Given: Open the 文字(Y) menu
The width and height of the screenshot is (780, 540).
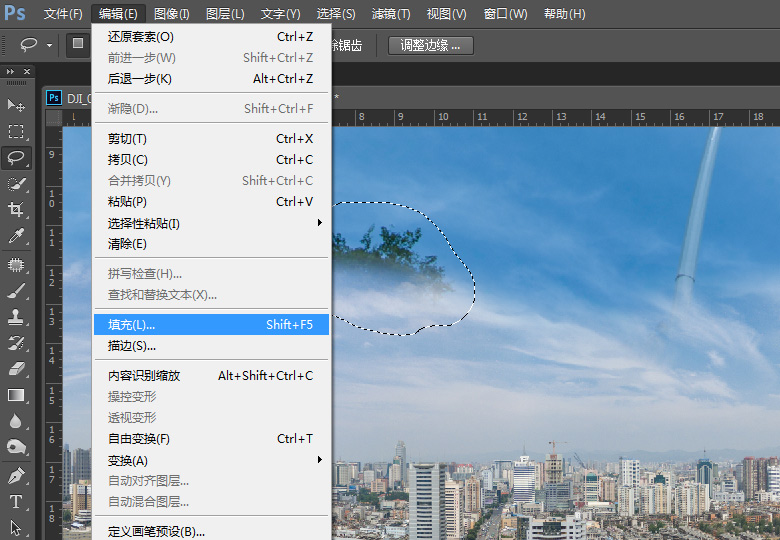Looking at the screenshot, I should coord(281,14).
